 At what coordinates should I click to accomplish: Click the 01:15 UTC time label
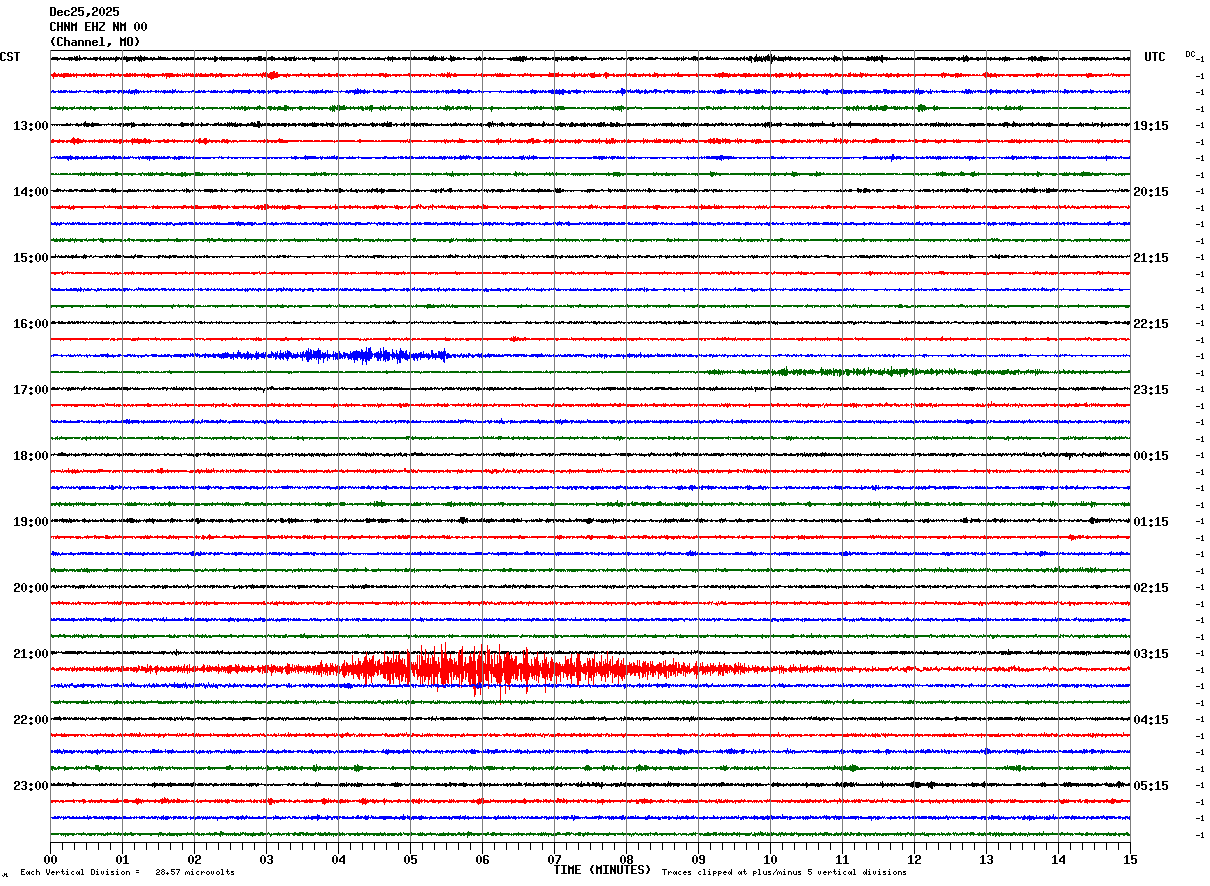(1150, 522)
